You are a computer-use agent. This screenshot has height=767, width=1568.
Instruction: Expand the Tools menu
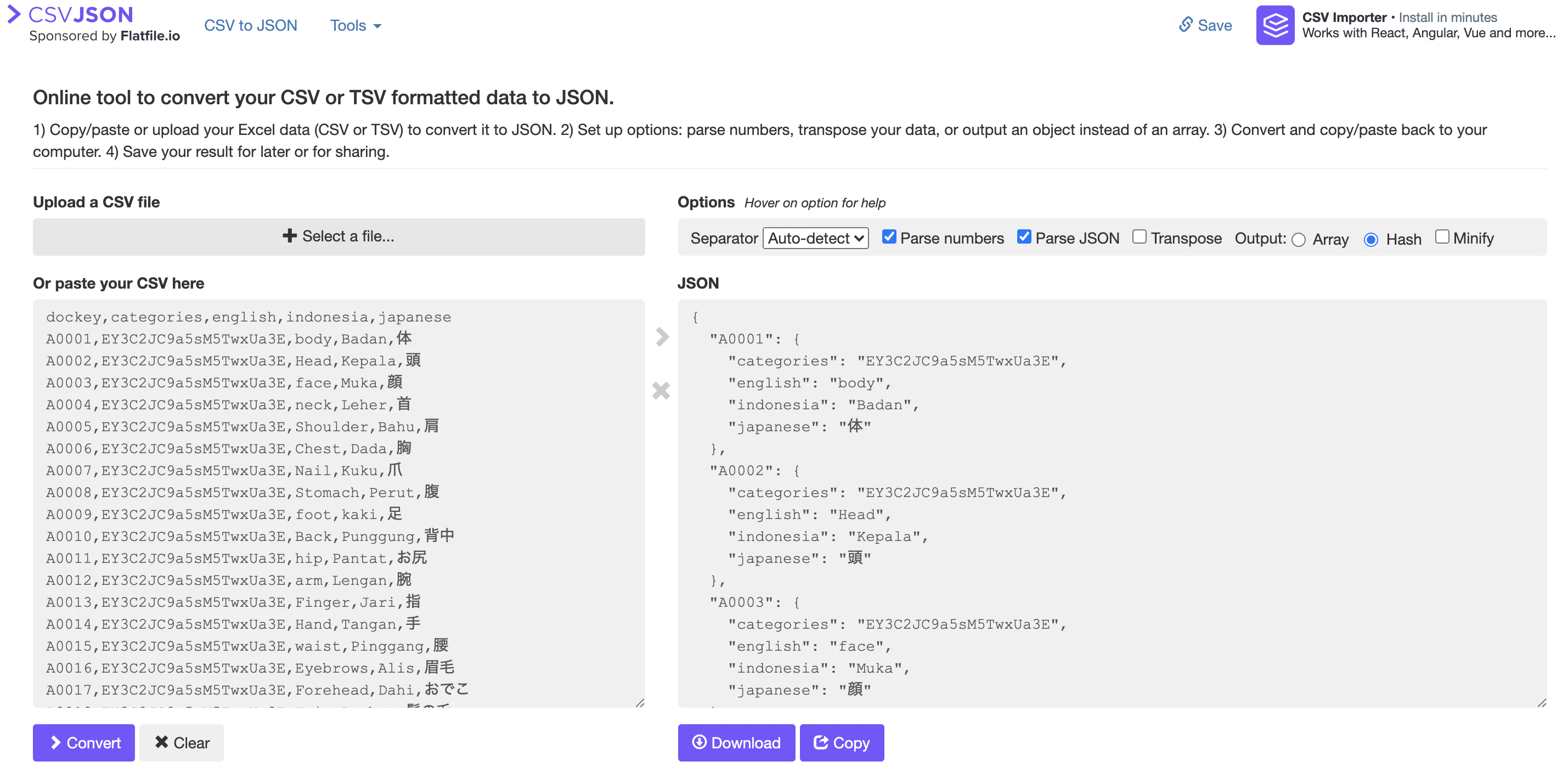pos(356,26)
